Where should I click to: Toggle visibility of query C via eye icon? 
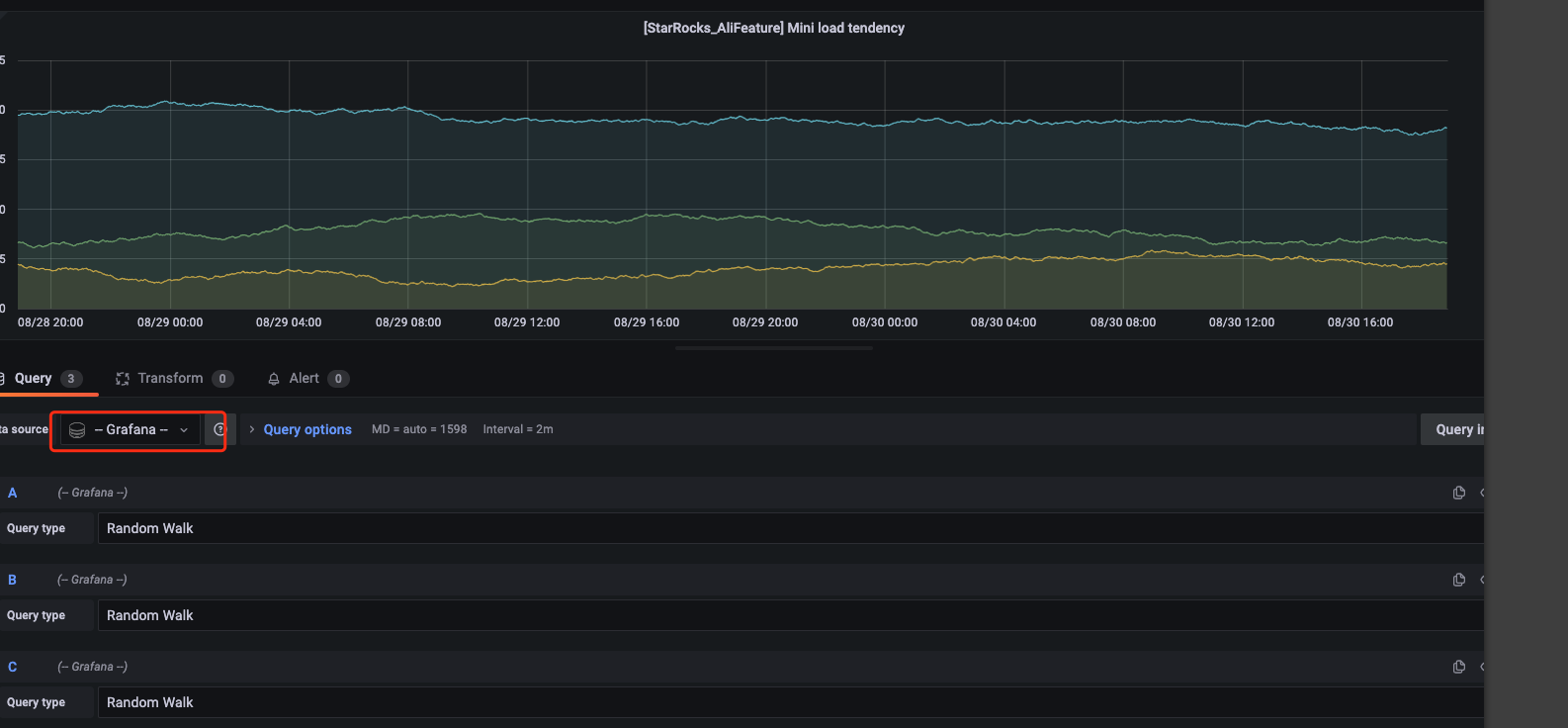(x=1481, y=667)
